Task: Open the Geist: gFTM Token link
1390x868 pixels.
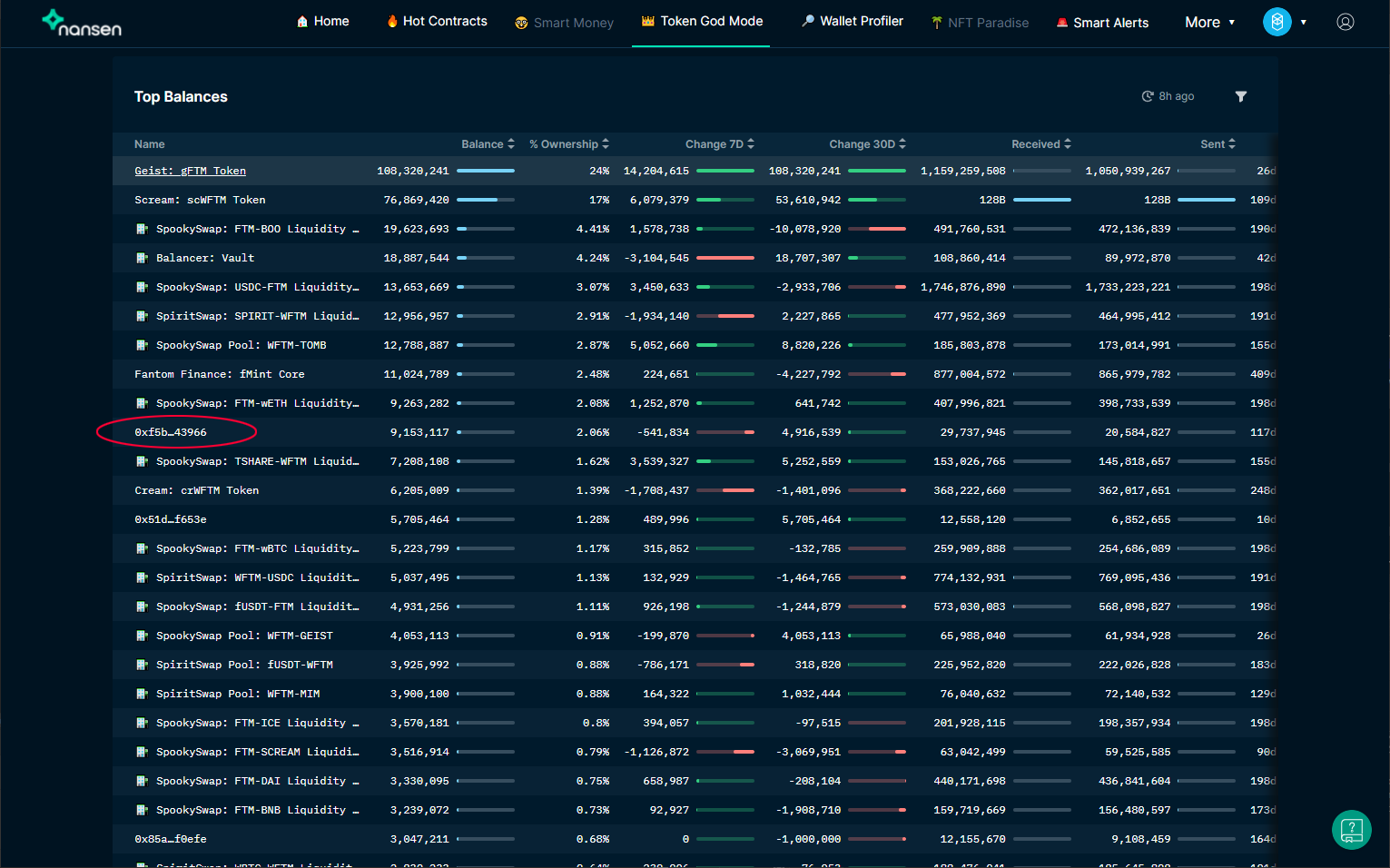Action: (x=190, y=171)
